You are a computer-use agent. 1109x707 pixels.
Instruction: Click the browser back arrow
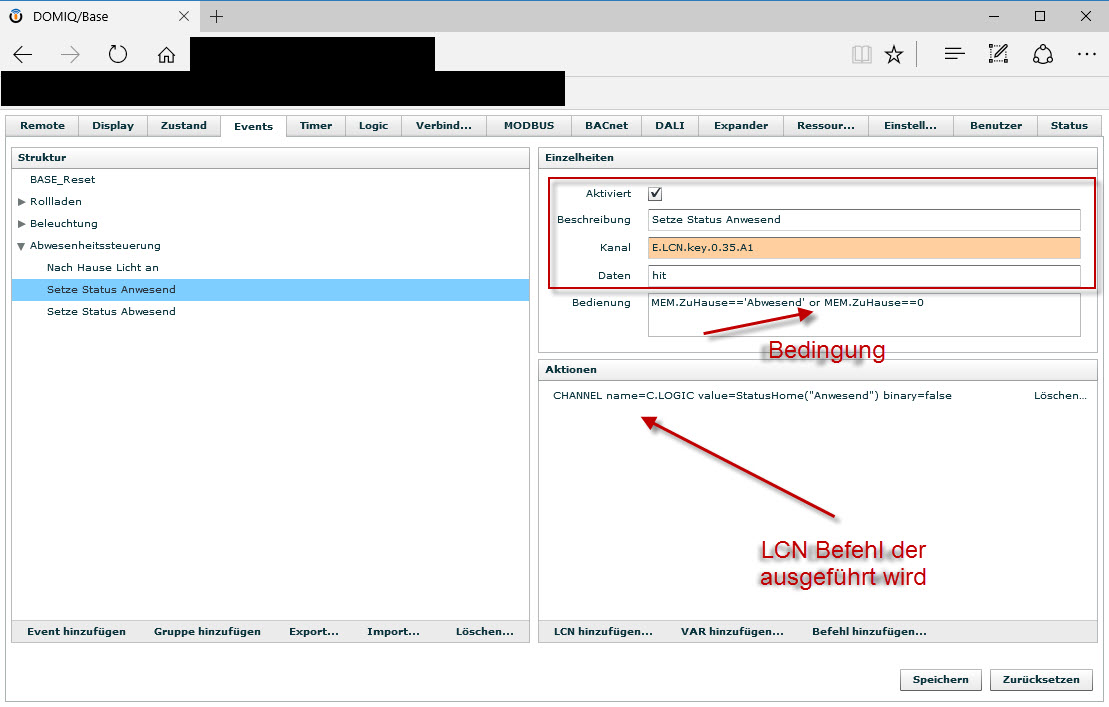pos(23,55)
